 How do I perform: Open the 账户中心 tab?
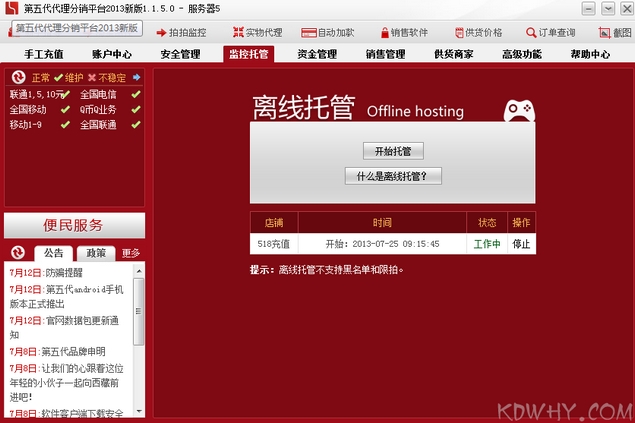point(112,54)
